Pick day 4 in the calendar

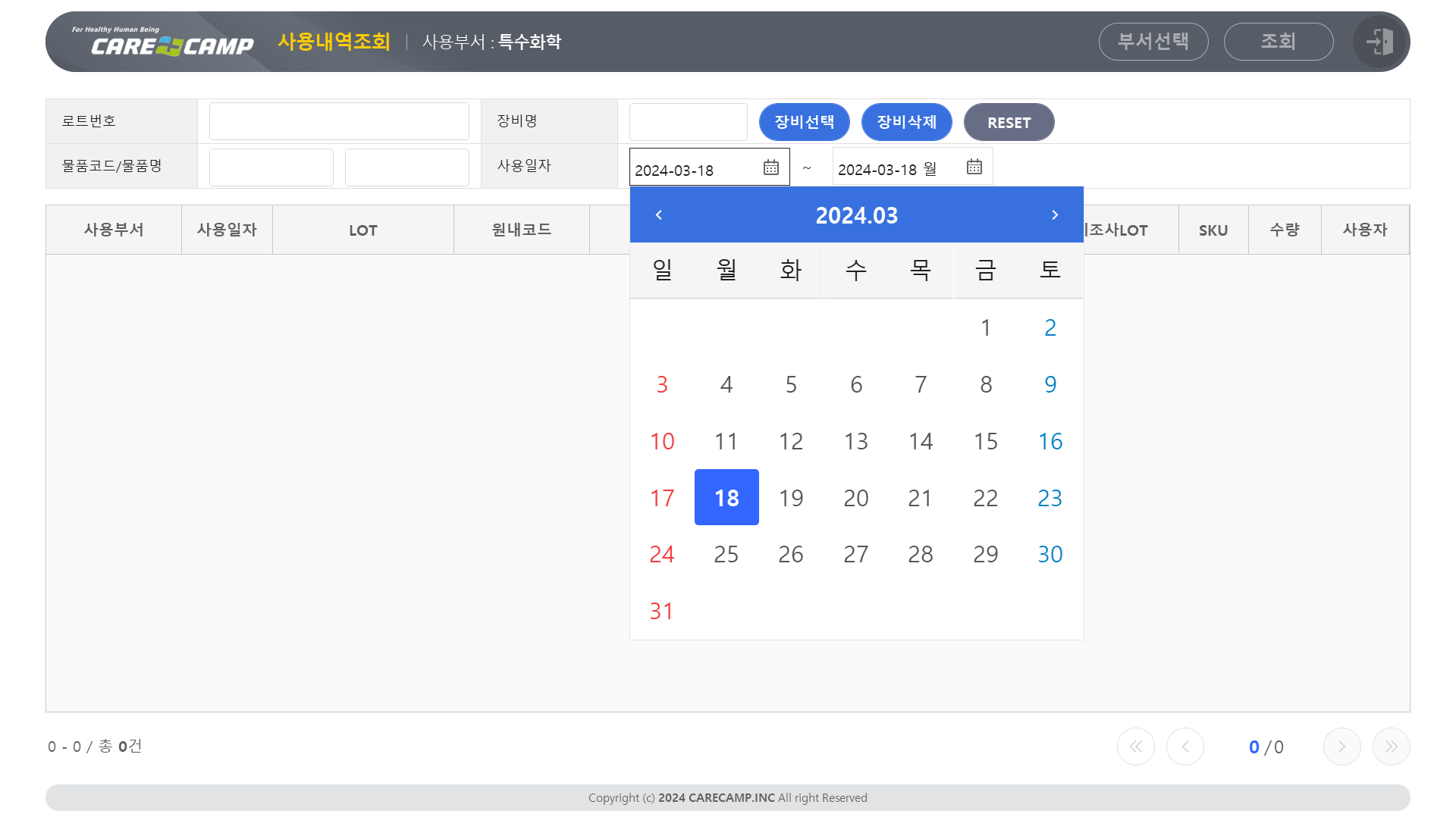pyautogui.click(x=726, y=384)
